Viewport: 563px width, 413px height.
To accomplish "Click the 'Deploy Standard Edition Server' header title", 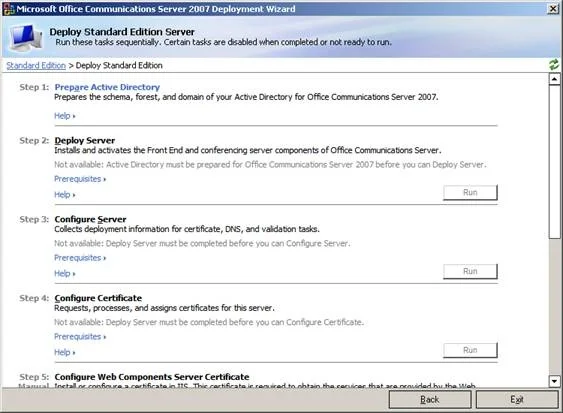I will point(122,32).
